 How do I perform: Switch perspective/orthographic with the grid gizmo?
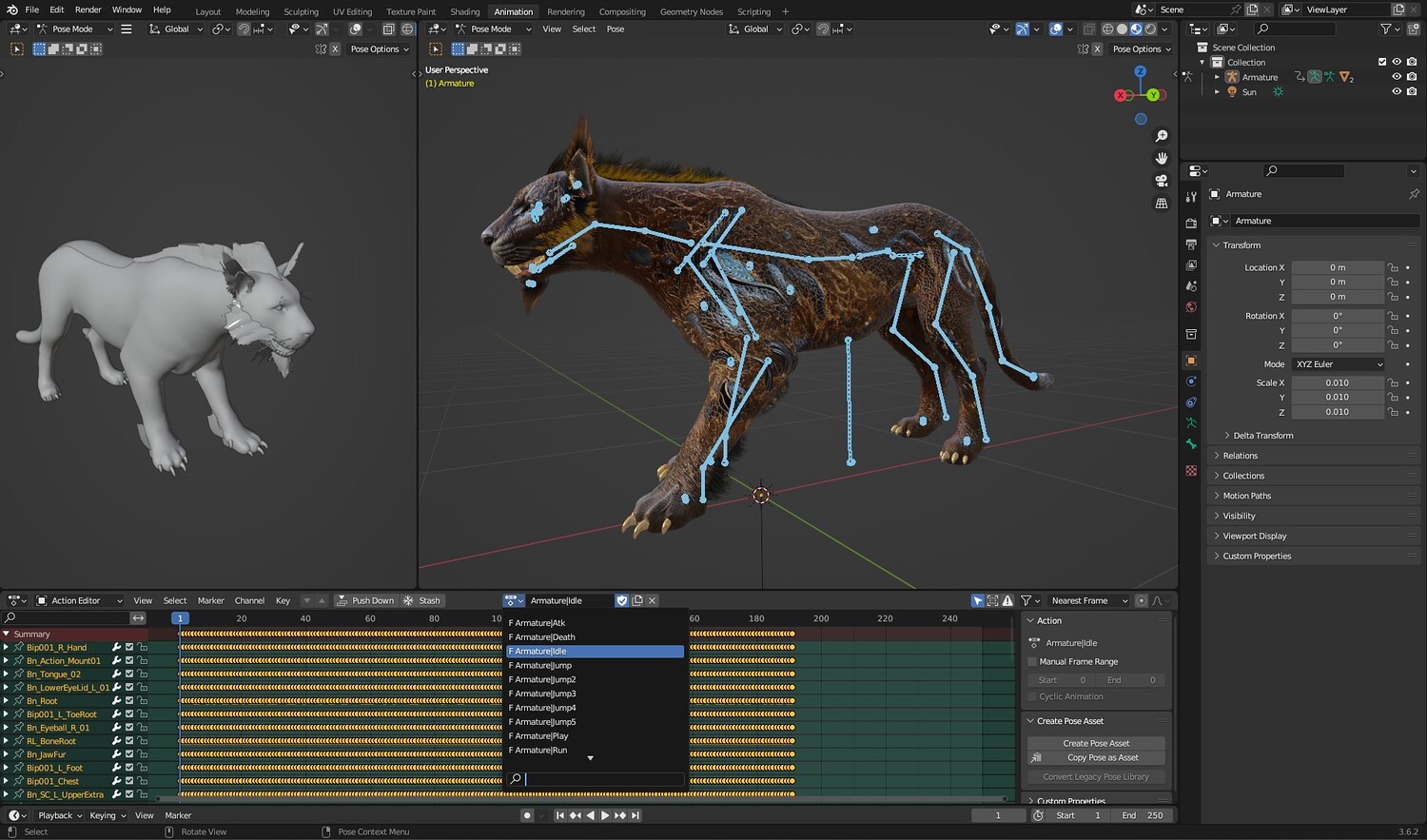pyautogui.click(x=1162, y=204)
